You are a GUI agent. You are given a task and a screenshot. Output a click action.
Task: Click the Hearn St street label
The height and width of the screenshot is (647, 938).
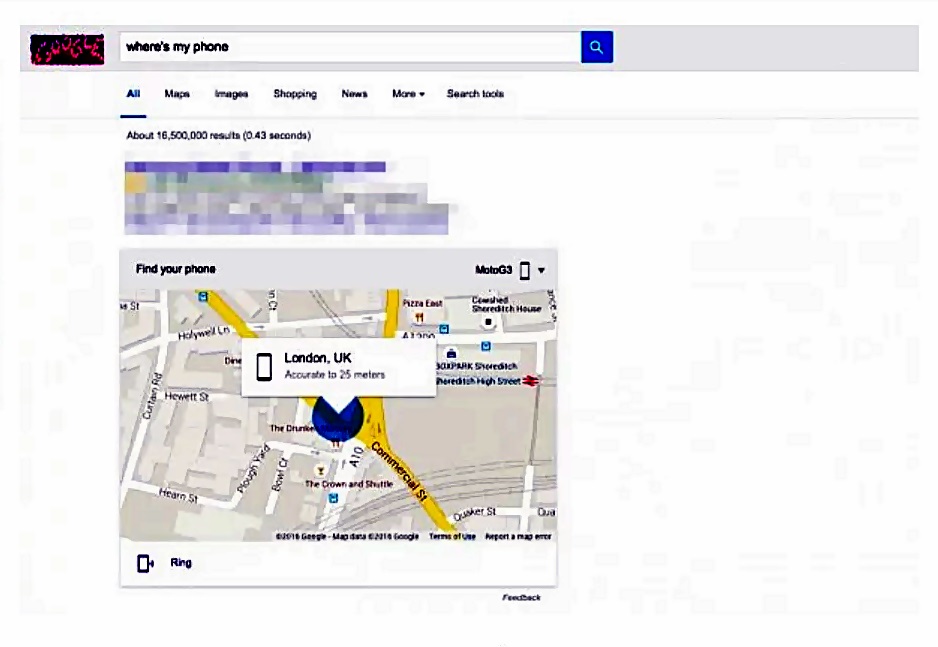(178, 495)
